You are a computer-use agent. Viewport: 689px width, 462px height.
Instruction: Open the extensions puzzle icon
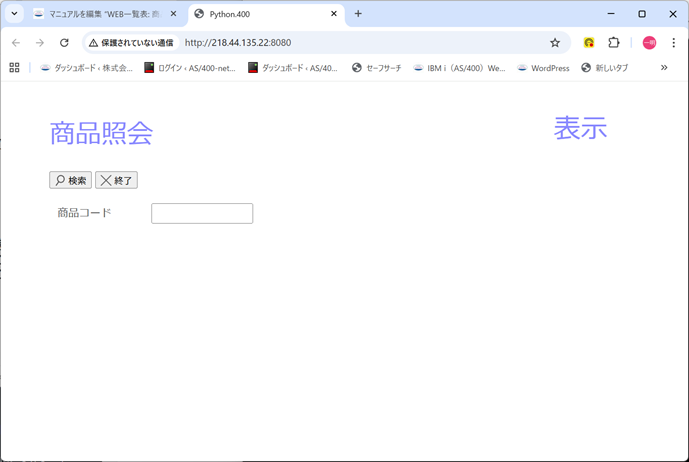point(614,43)
